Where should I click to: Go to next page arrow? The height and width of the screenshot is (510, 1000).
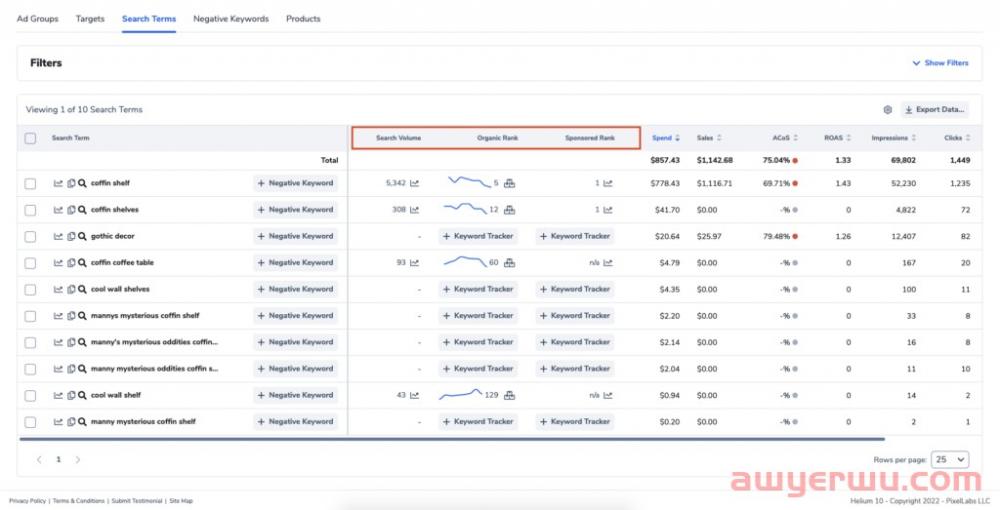point(78,460)
